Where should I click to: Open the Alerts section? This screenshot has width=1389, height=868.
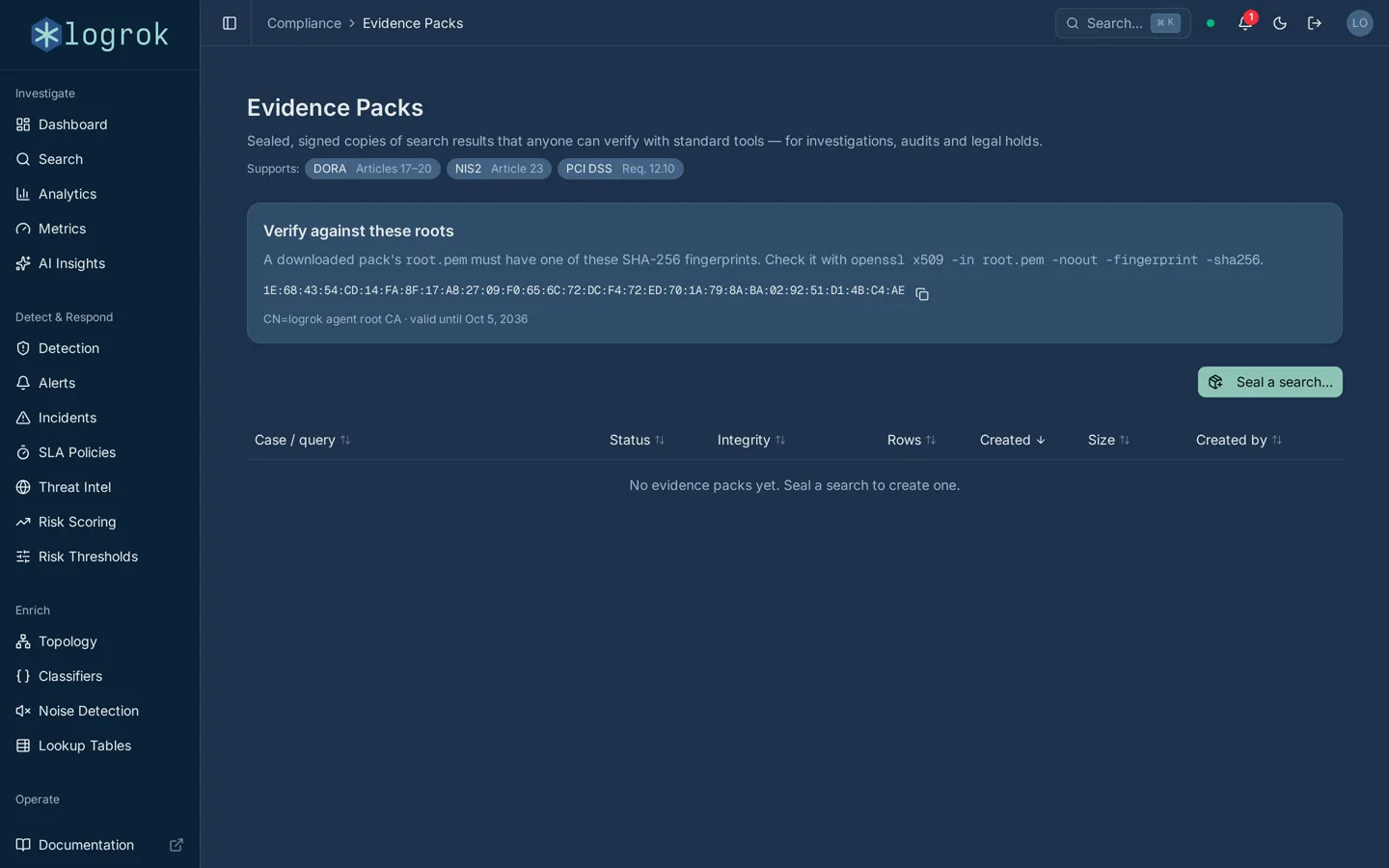click(x=99, y=383)
